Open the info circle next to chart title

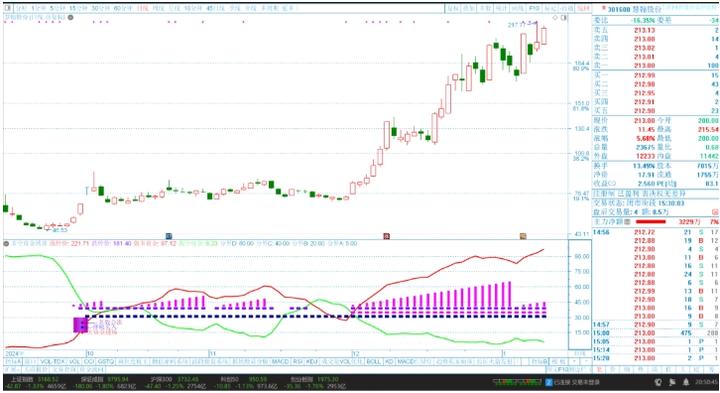71,17
